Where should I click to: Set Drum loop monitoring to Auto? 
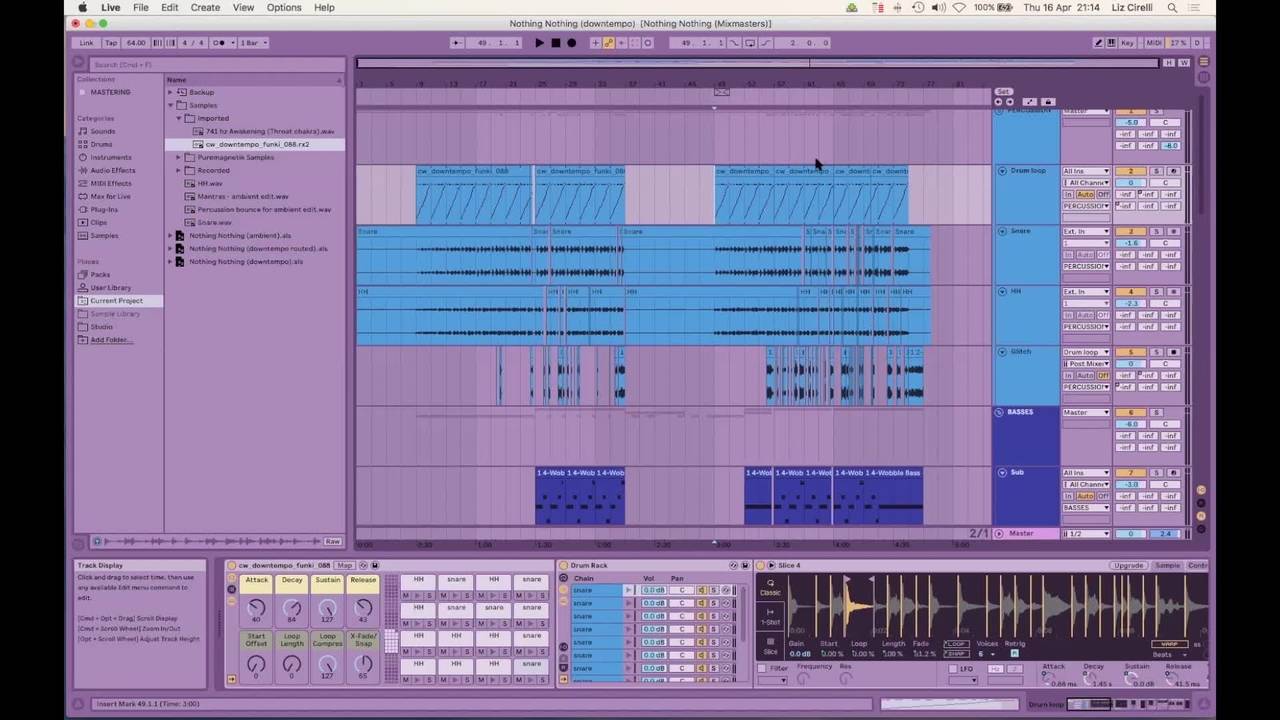(1085, 194)
